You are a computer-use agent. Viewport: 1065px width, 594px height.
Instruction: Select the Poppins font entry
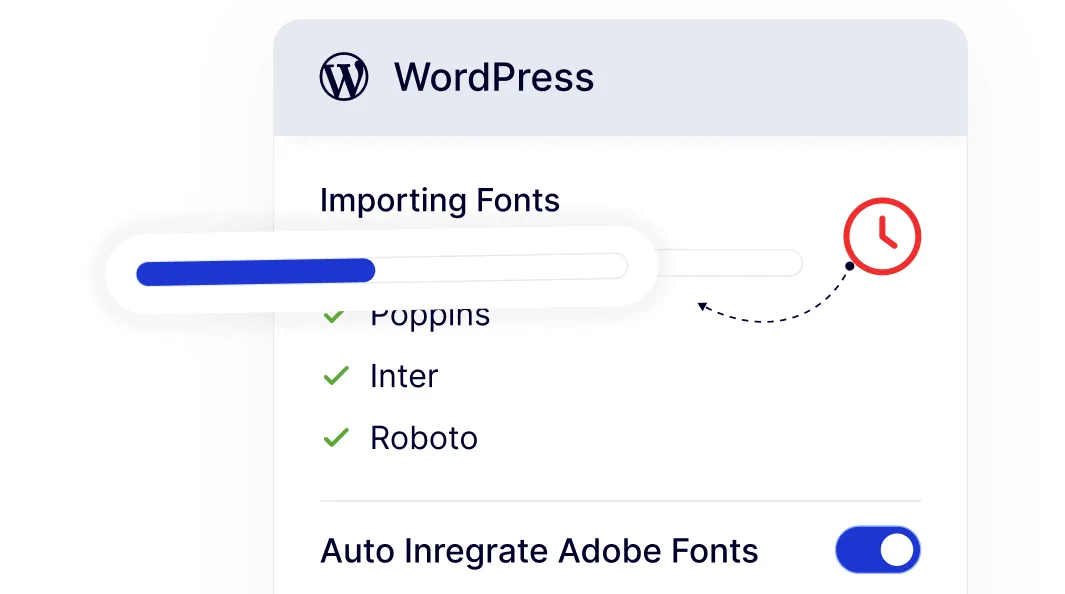pos(430,318)
